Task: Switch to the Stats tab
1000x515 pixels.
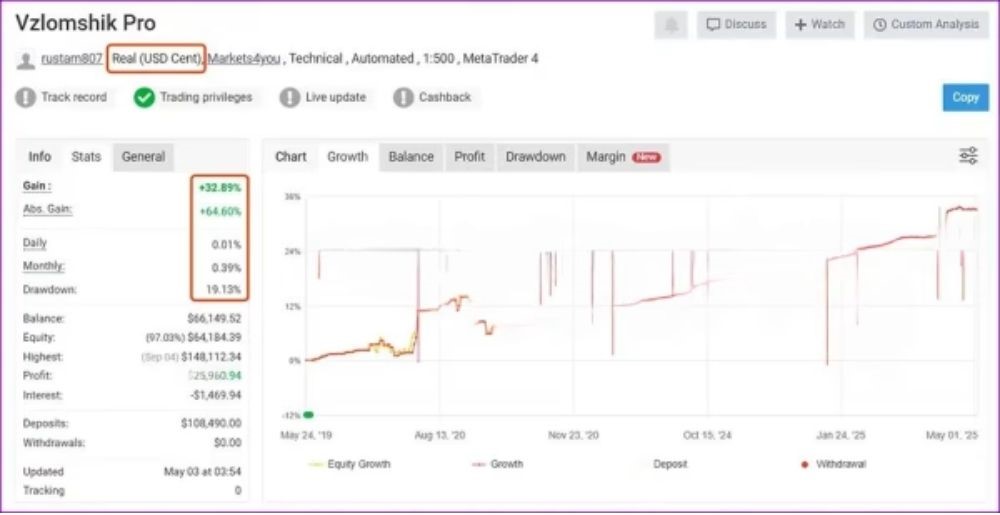Action: tap(86, 157)
